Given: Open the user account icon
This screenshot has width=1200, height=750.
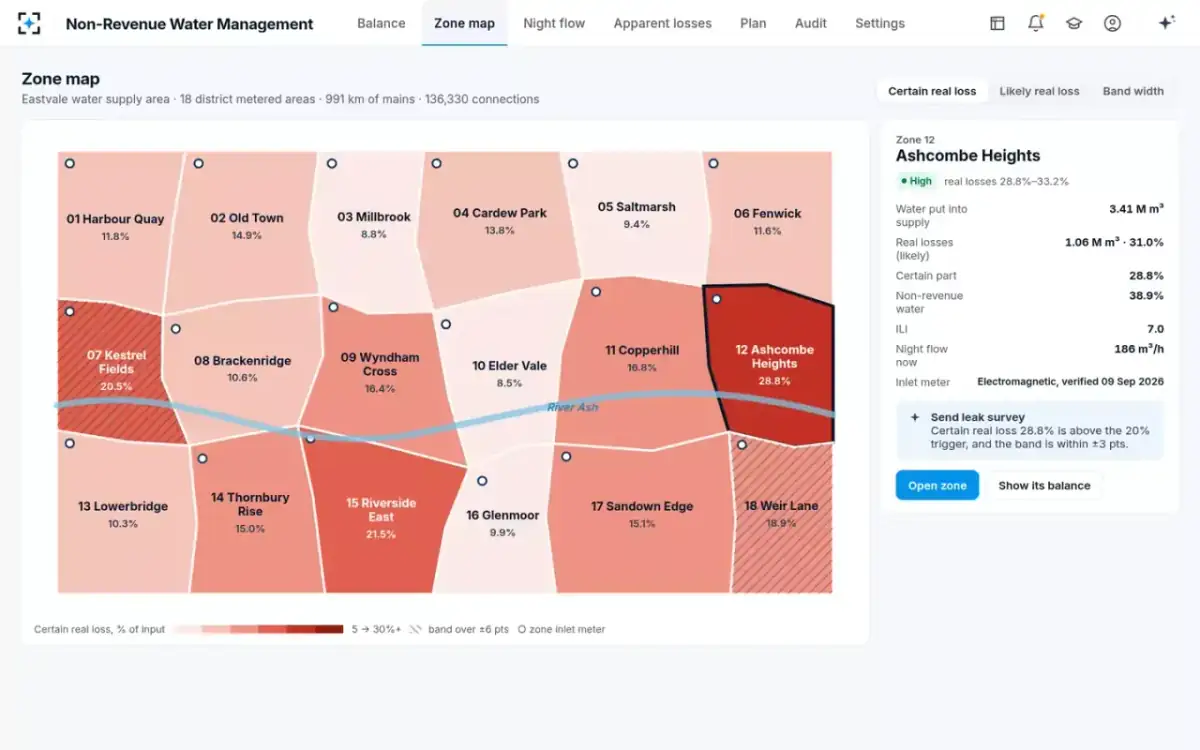Looking at the screenshot, I should pyautogui.click(x=1112, y=23).
